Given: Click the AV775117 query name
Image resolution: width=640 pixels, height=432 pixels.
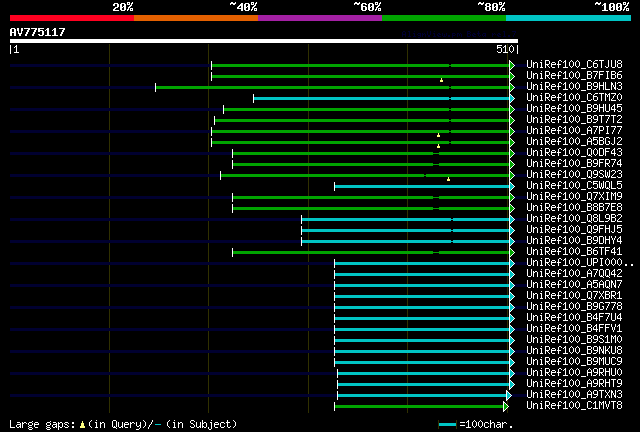Looking at the screenshot, I should pos(38,32).
